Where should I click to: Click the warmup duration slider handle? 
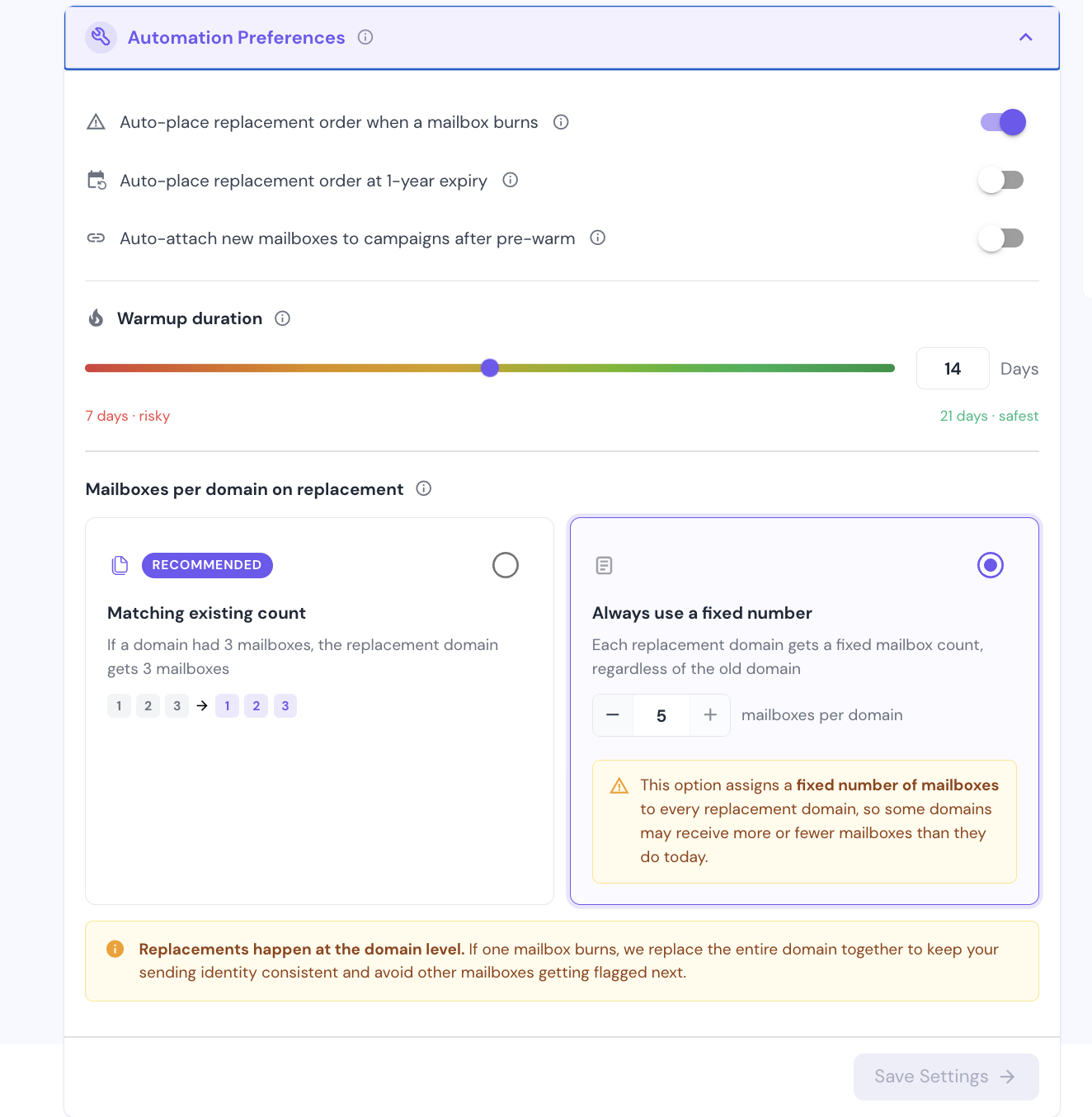(x=490, y=368)
